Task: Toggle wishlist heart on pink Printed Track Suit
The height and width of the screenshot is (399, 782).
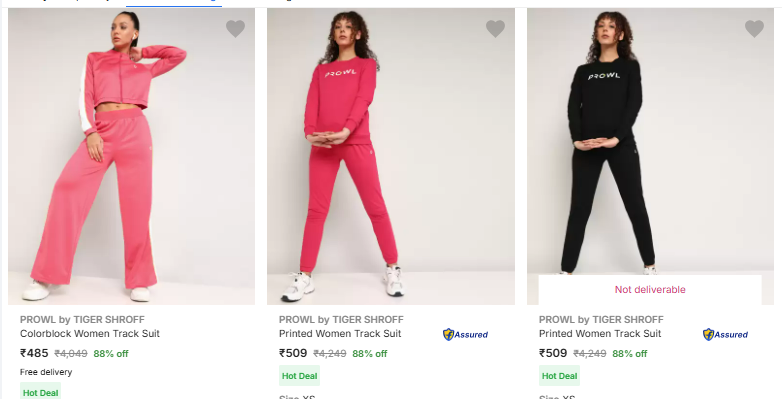Action: tap(495, 28)
